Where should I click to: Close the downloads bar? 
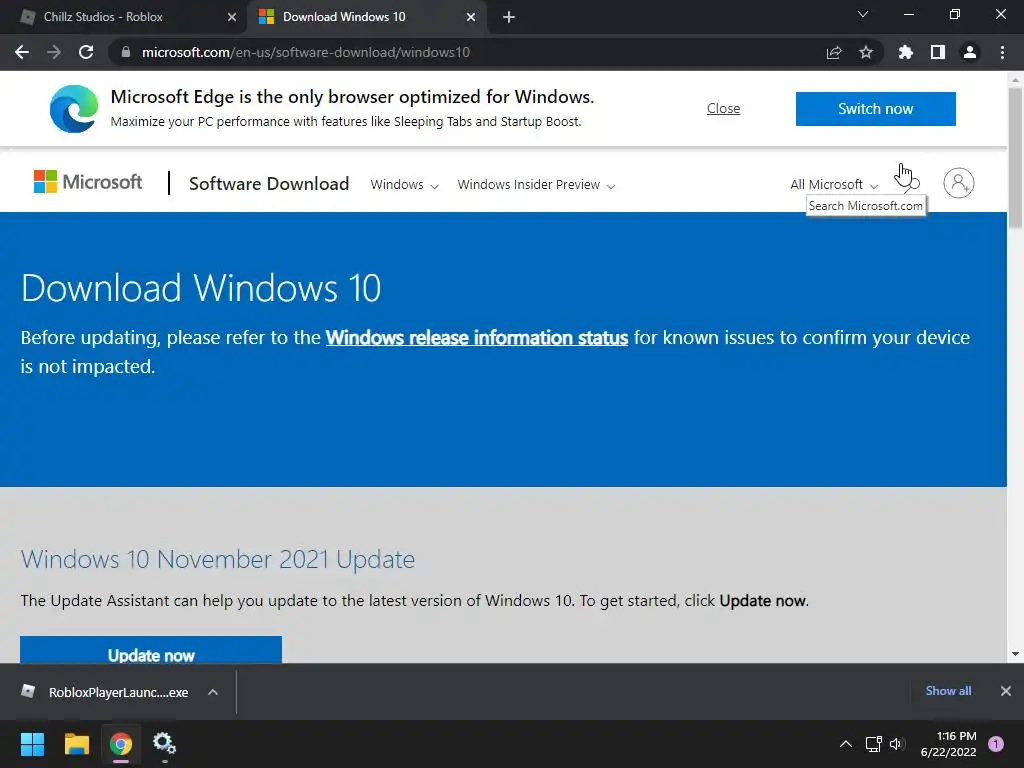(x=1006, y=691)
